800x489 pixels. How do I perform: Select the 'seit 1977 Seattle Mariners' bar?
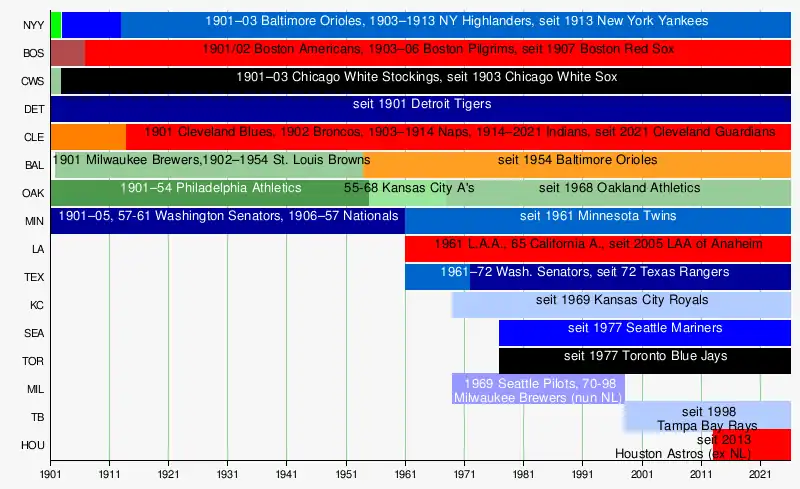pos(645,333)
